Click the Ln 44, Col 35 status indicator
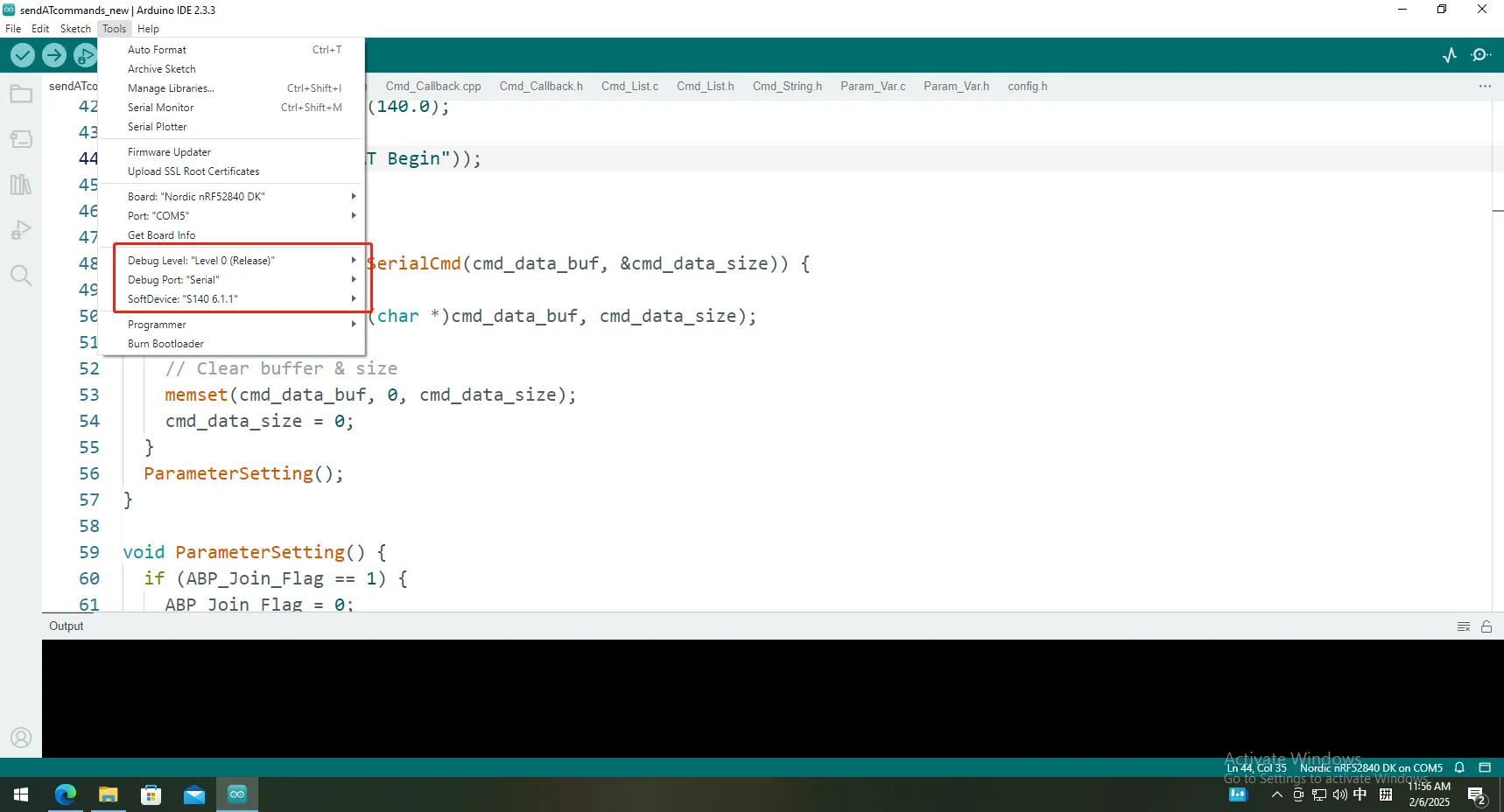Screen dimensions: 1504x812 (1256, 767)
